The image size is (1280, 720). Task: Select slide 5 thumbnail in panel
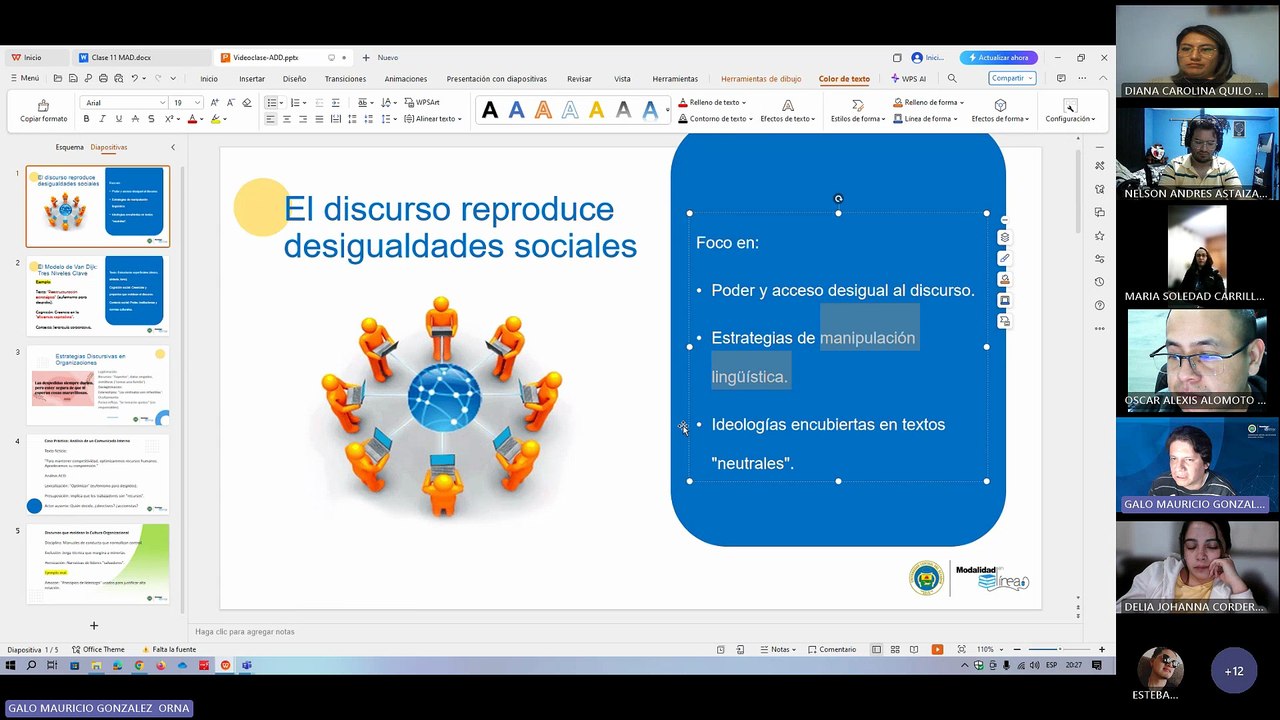click(x=98, y=564)
